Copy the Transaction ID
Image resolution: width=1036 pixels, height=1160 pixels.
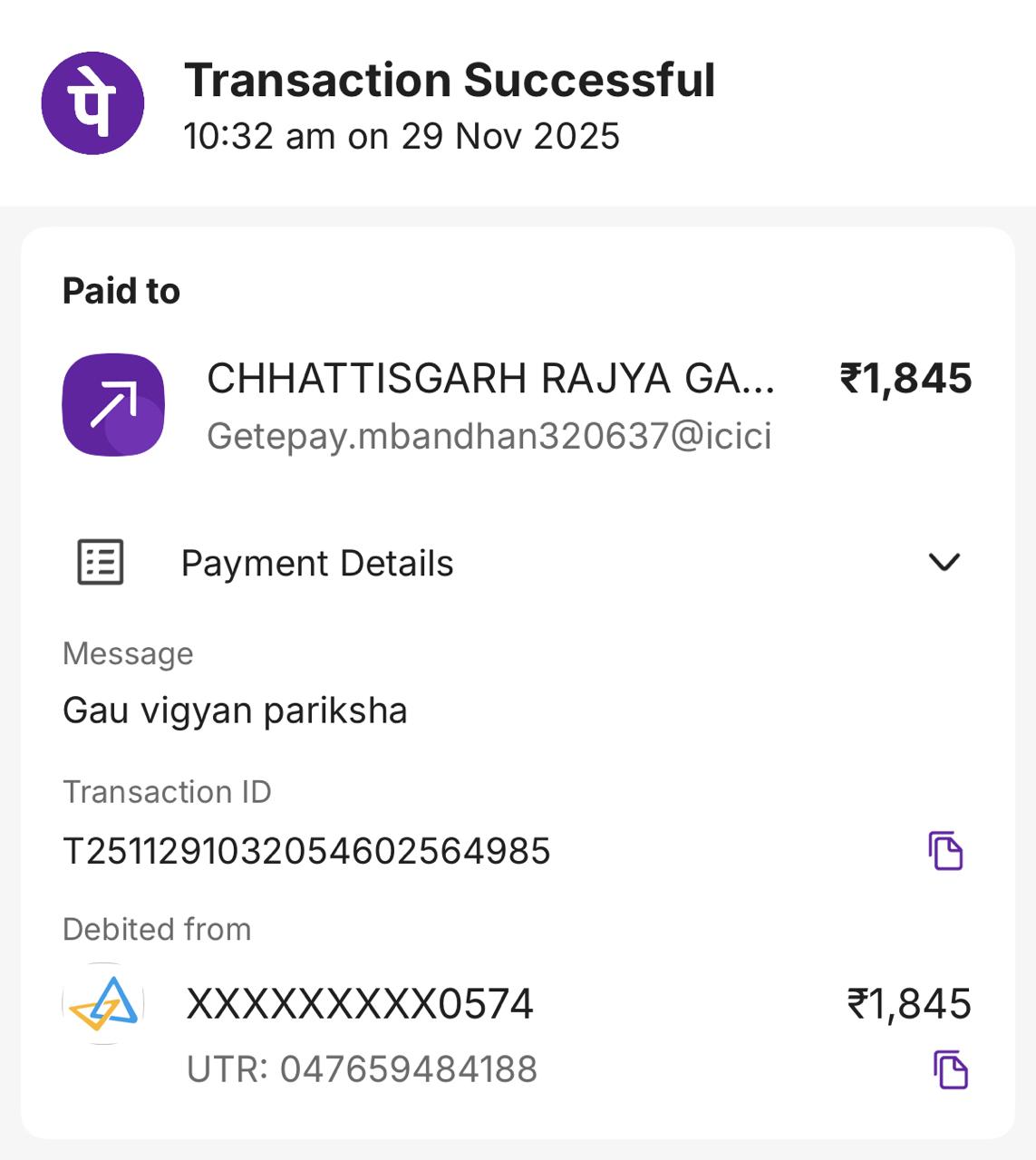[x=945, y=851]
